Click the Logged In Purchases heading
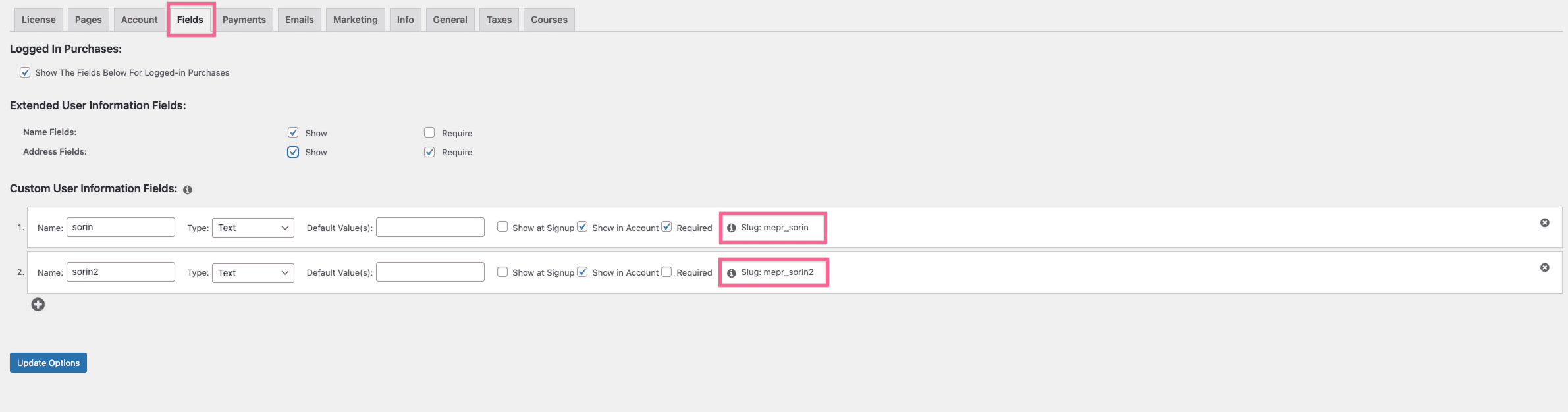Image resolution: width=1568 pixels, height=412 pixels. tap(66, 49)
